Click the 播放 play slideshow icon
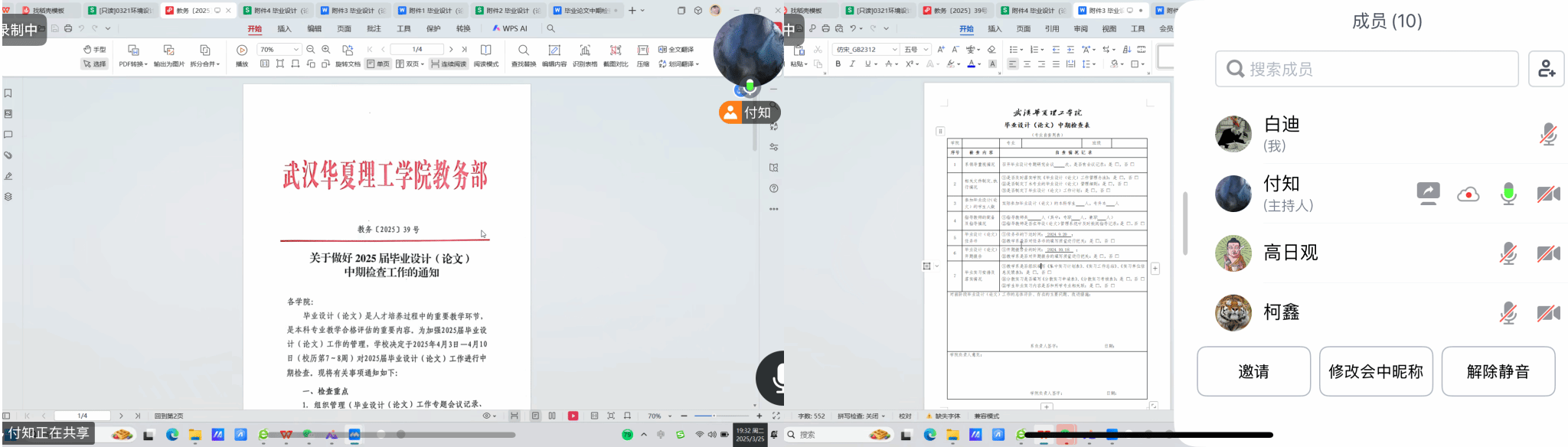Screen dimensions: 1568x447 point(242,50)
